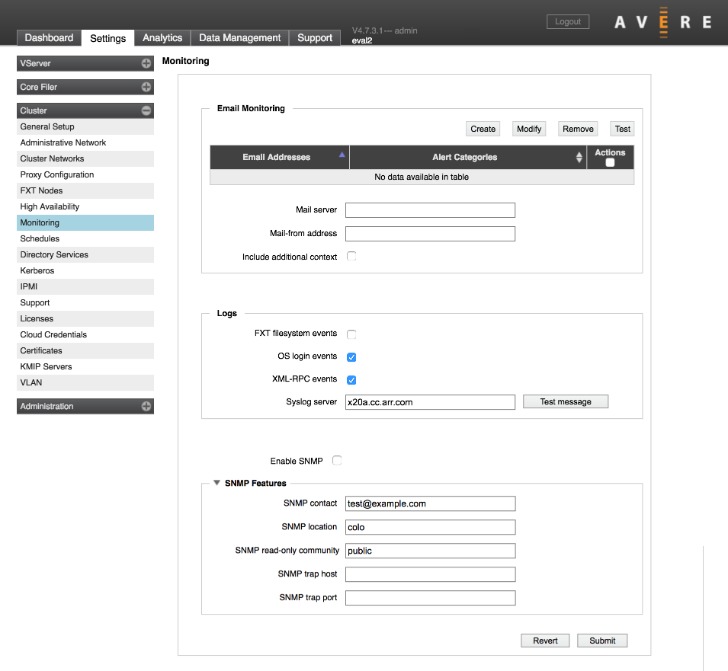Click the Administration section header
Image resolution: width=728 pixels, height=671 pixels.
[85, 406]
